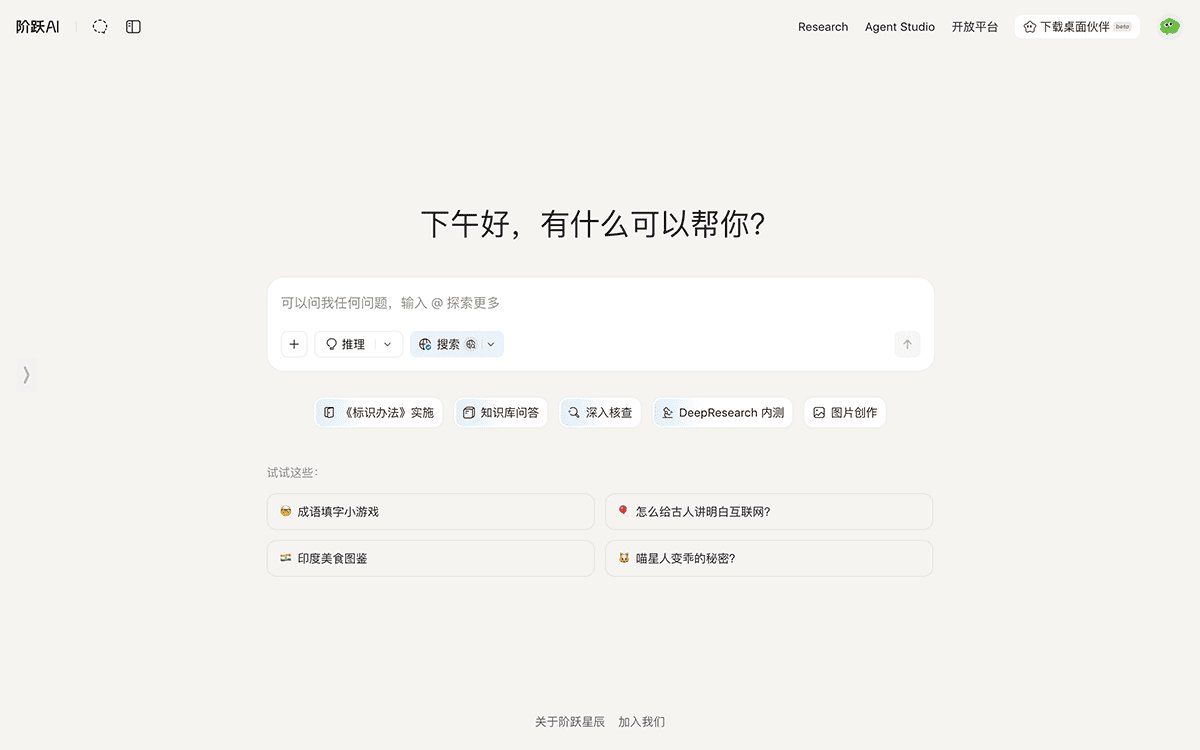Open the 推理 mode dropdown chevron
Image resolution: width=1200 pixels, height=750 pixels.
pyautogui.click(x=387, y=344)
